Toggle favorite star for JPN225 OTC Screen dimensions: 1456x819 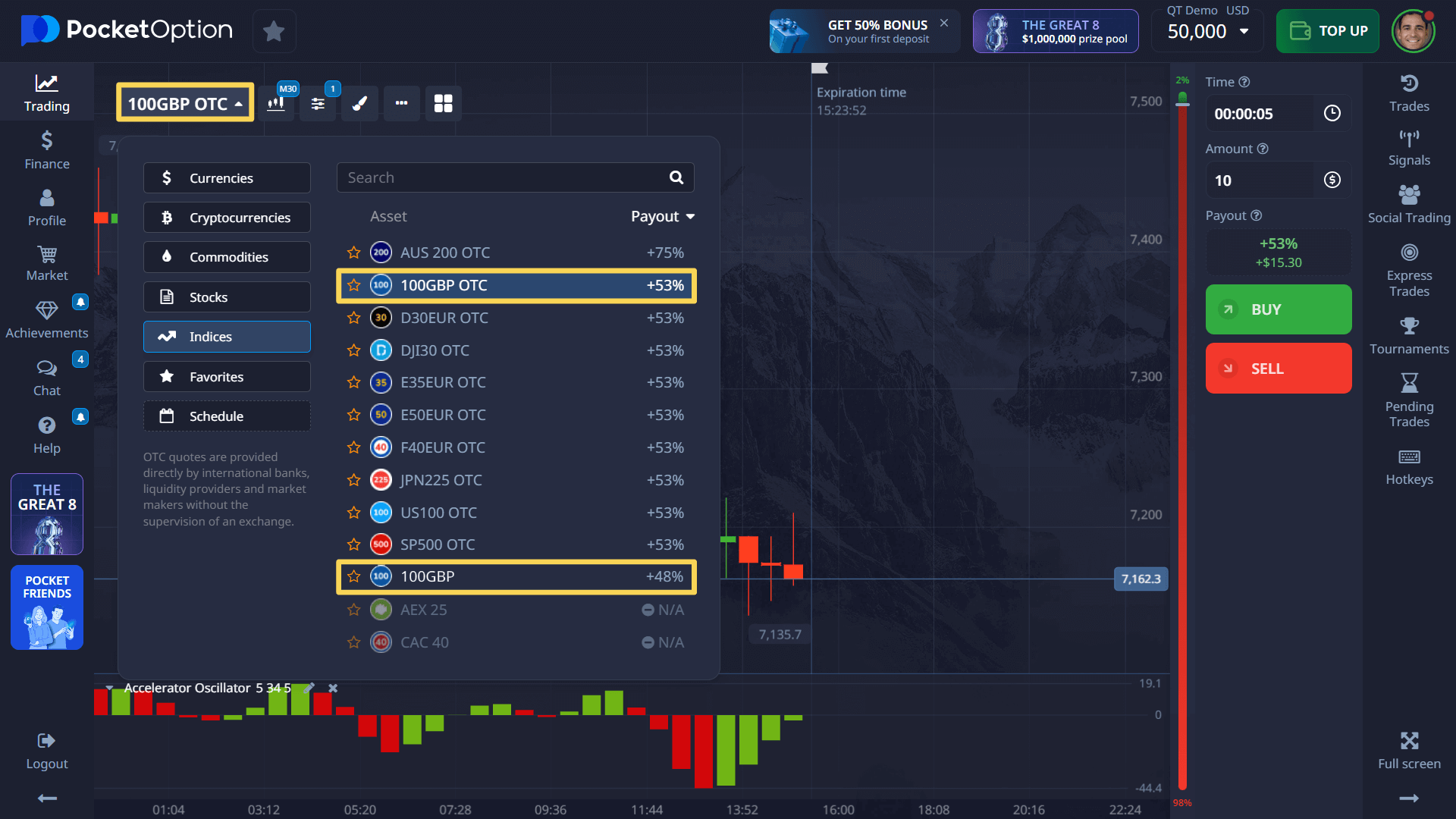353,480
